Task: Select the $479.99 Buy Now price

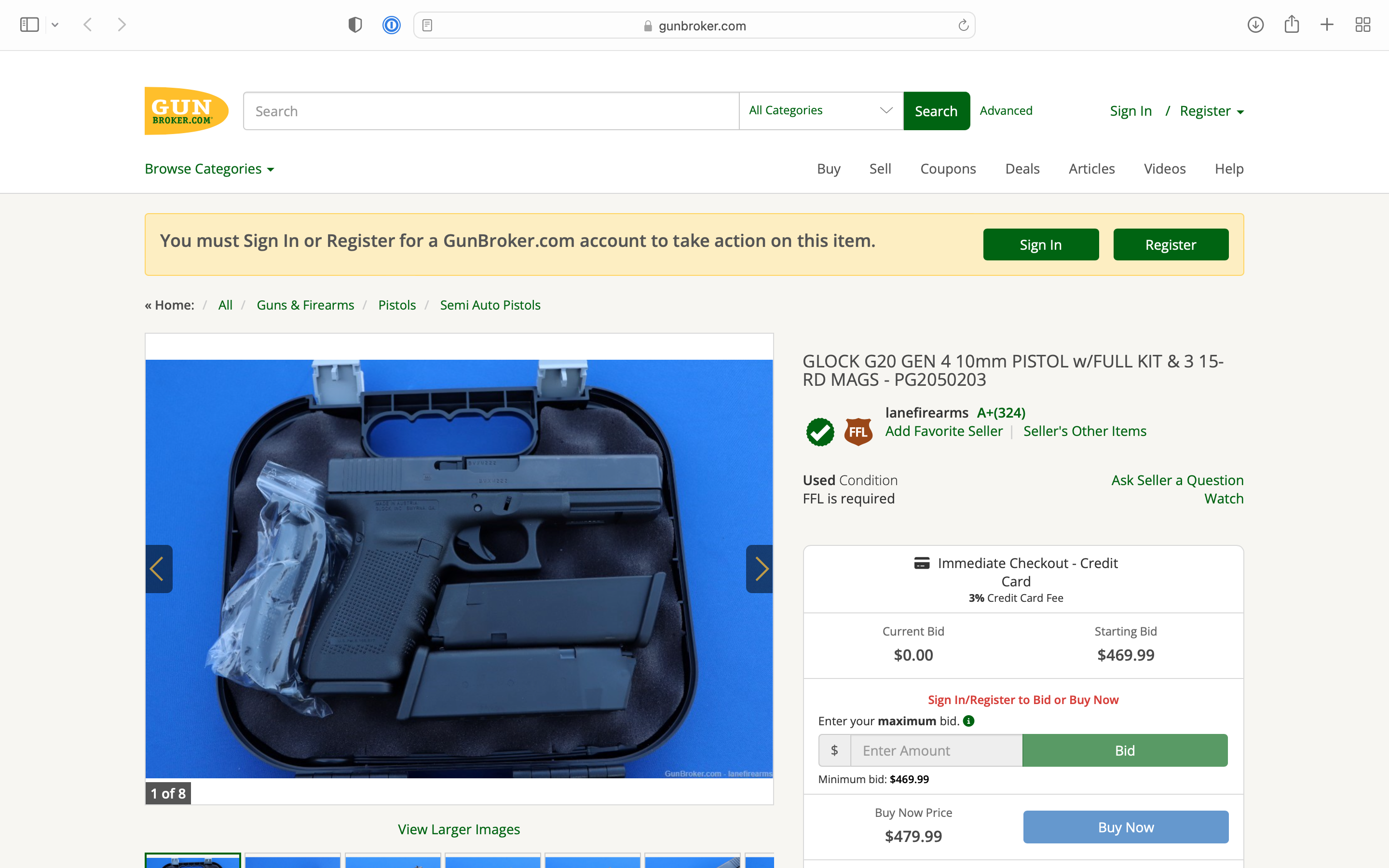Action: coord(913,837)
